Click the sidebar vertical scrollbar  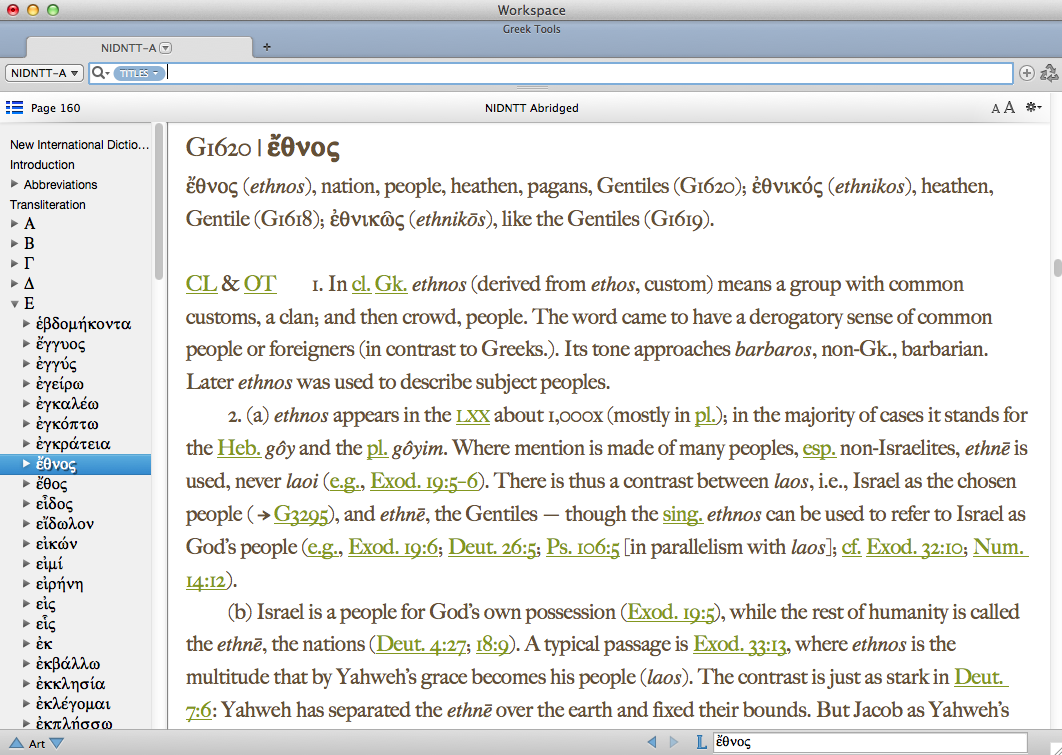[x=158, y=202]
